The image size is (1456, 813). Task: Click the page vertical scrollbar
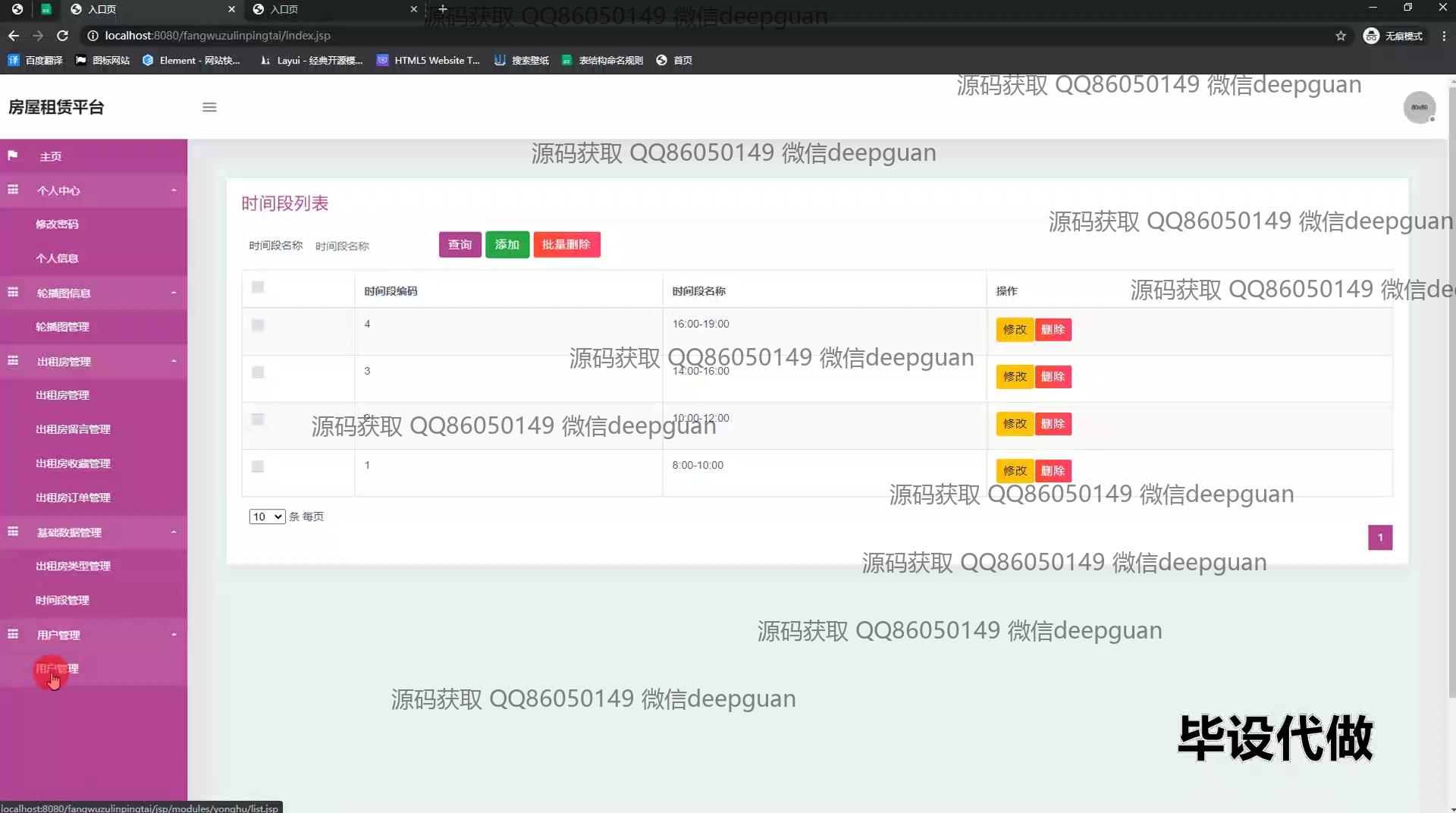tap(1451, 379)
